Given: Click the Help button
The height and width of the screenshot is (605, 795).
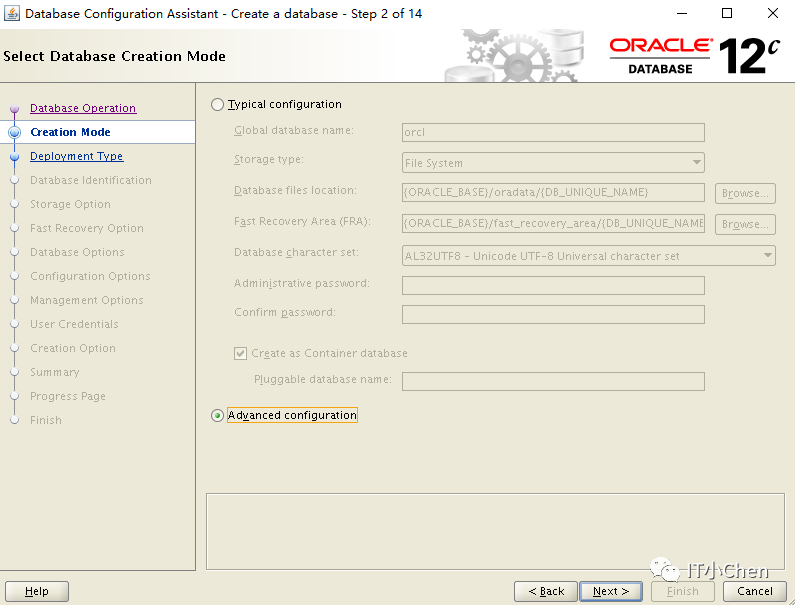Looking at the screenshot, I should (x=37, y=591).
